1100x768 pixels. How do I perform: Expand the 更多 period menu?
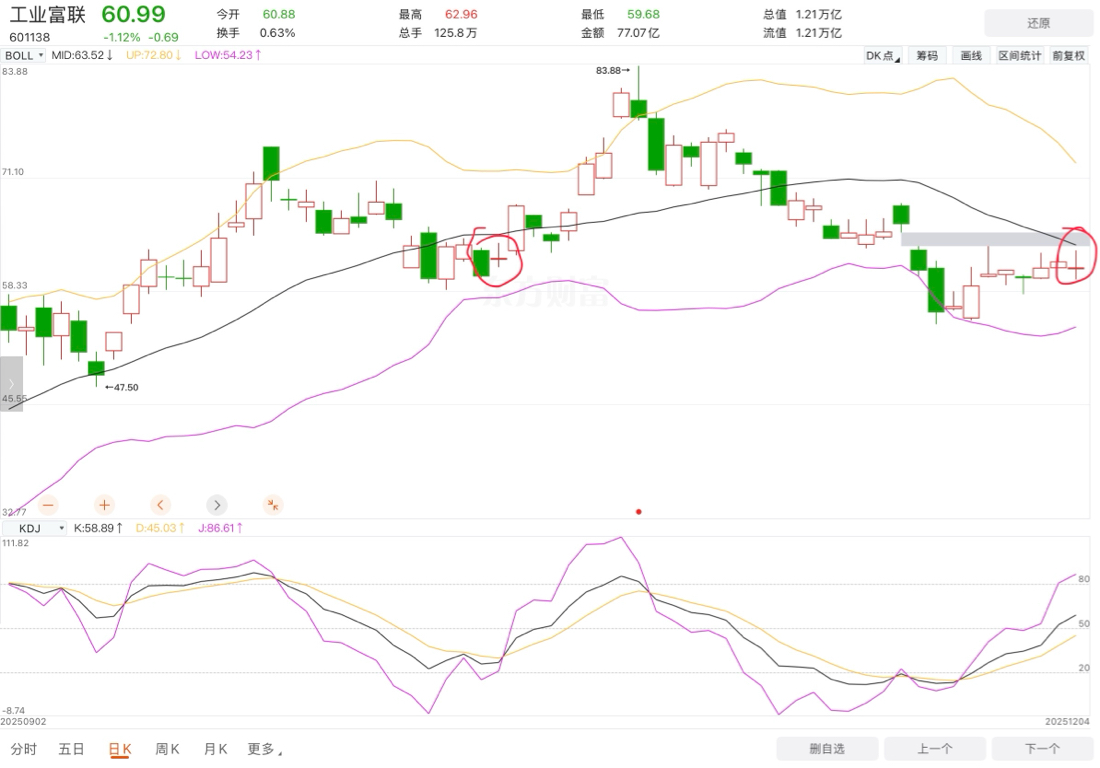264,749
